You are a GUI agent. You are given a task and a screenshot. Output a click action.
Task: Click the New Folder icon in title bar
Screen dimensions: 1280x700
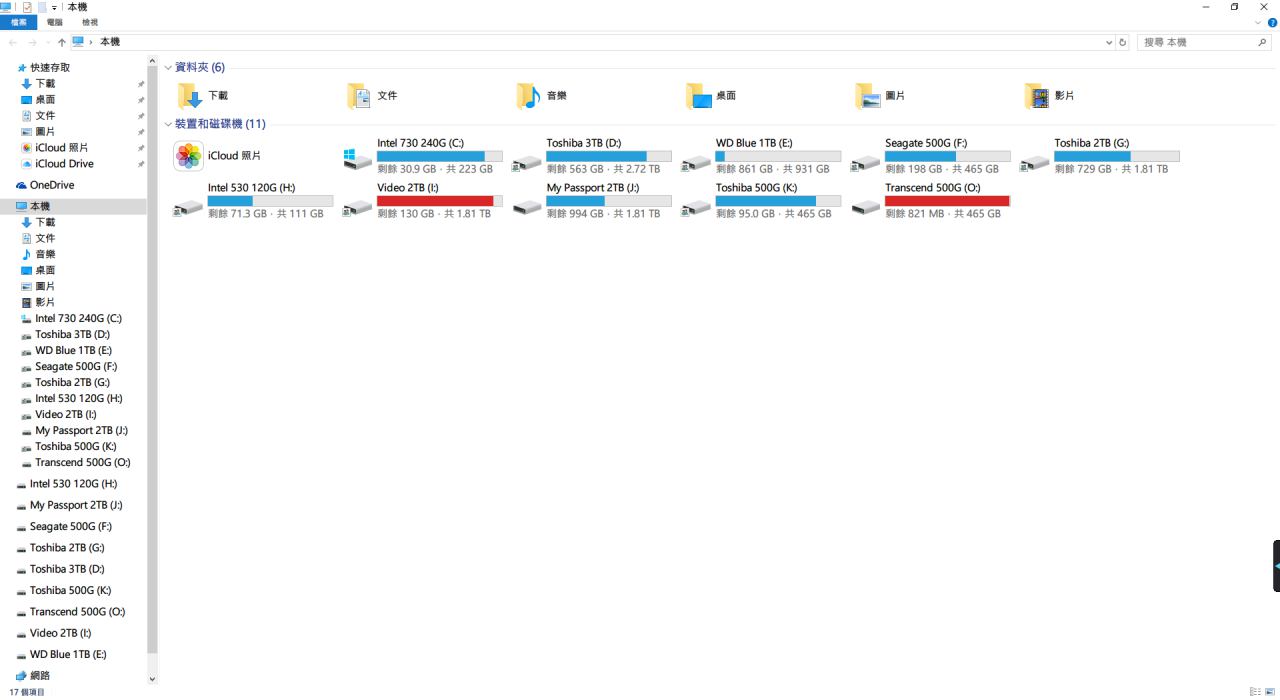click(x=42, y=7)
